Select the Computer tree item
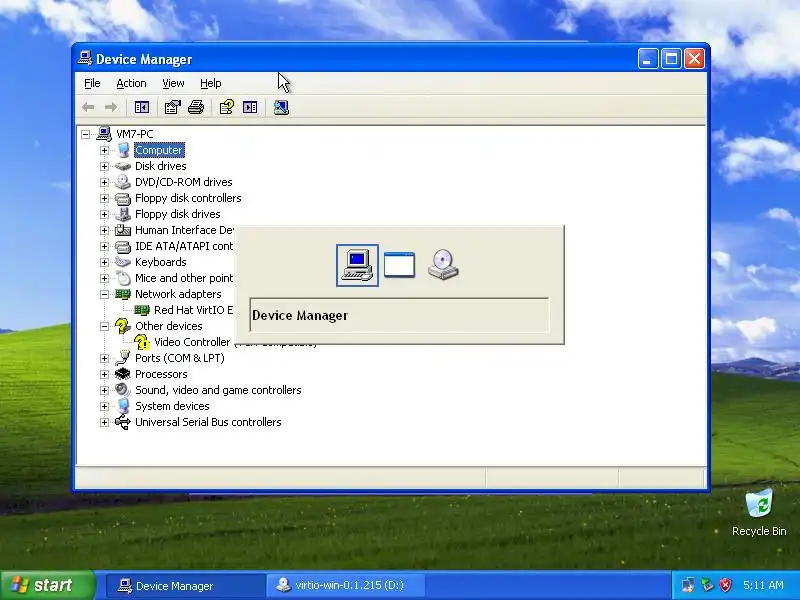This screenshot has width=800, height=600. tap(159, 150)
